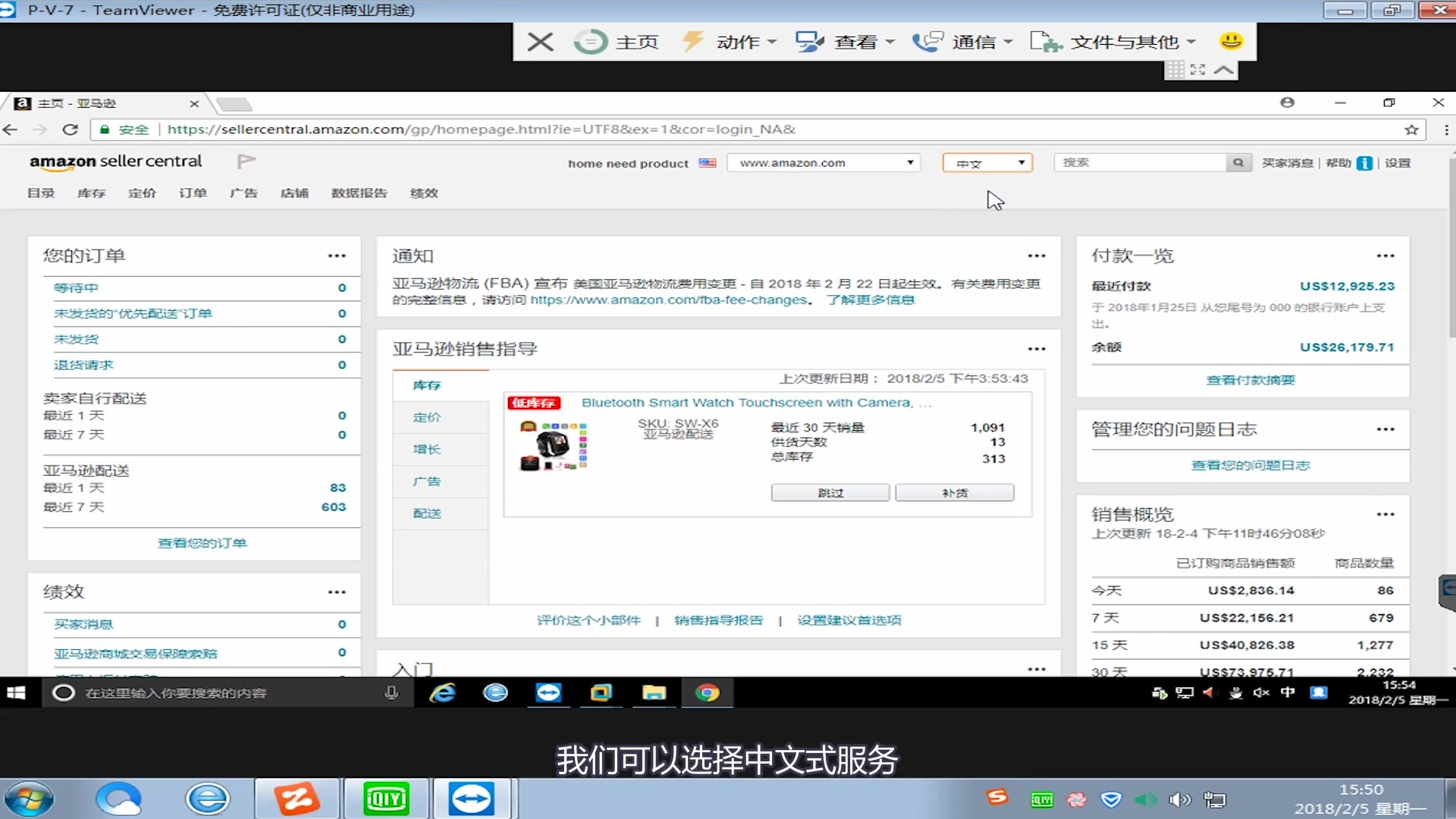Open the www.amazon.com marketplace dropdown
Image resolution: width=1456 pixels, height=819 pixels.
tap(824, 163)
